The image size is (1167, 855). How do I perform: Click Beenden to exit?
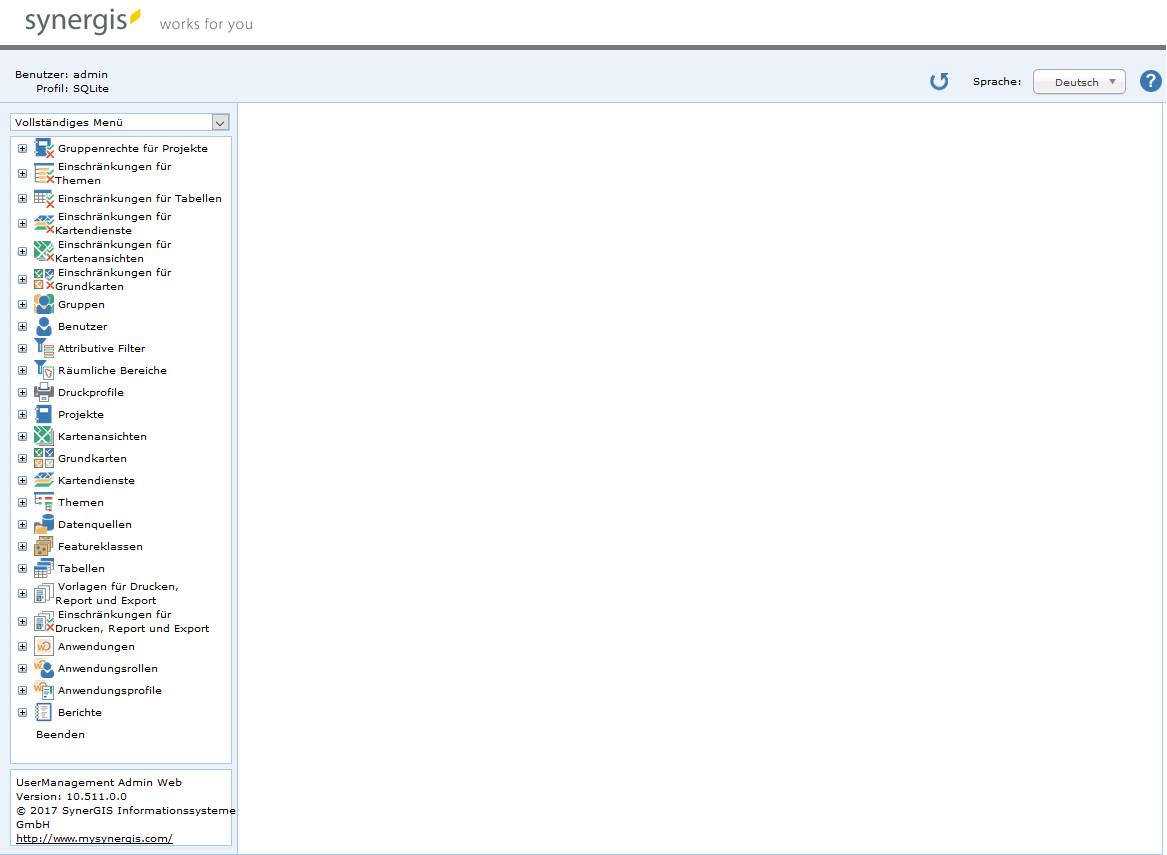click(x=60, y=735)
